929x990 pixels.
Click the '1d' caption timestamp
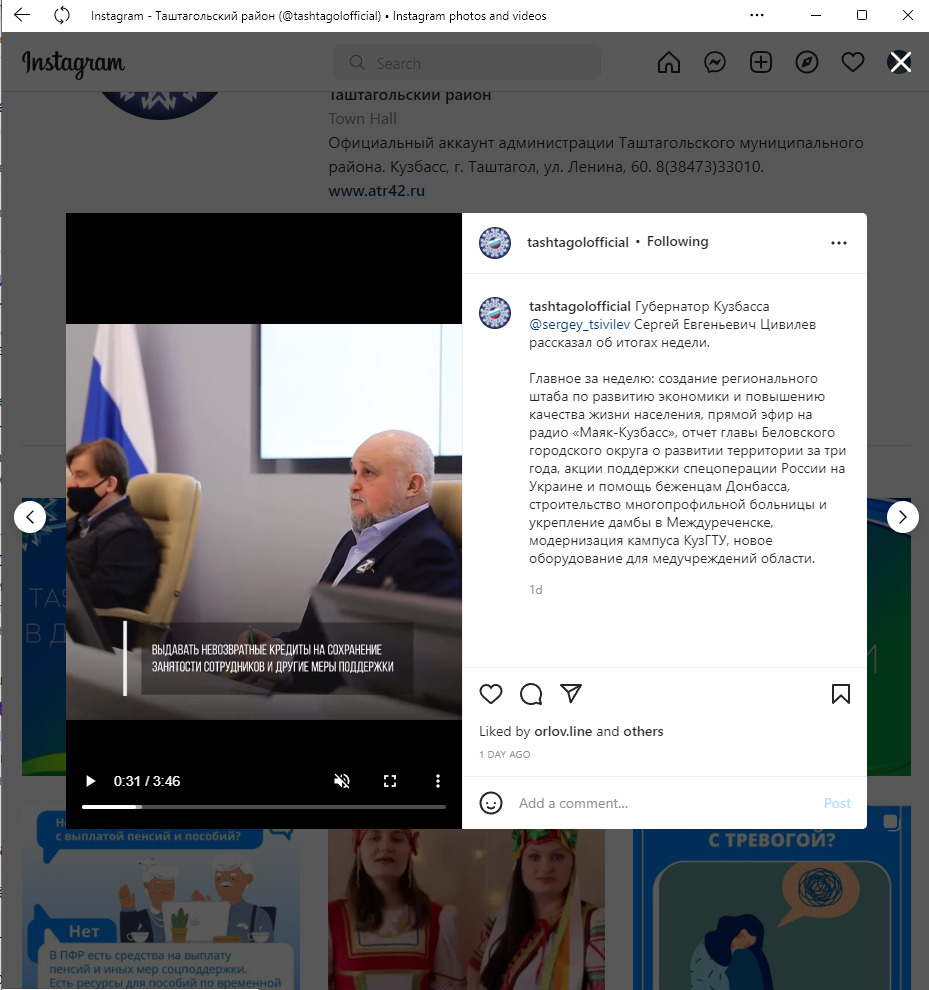coord(536,590)
